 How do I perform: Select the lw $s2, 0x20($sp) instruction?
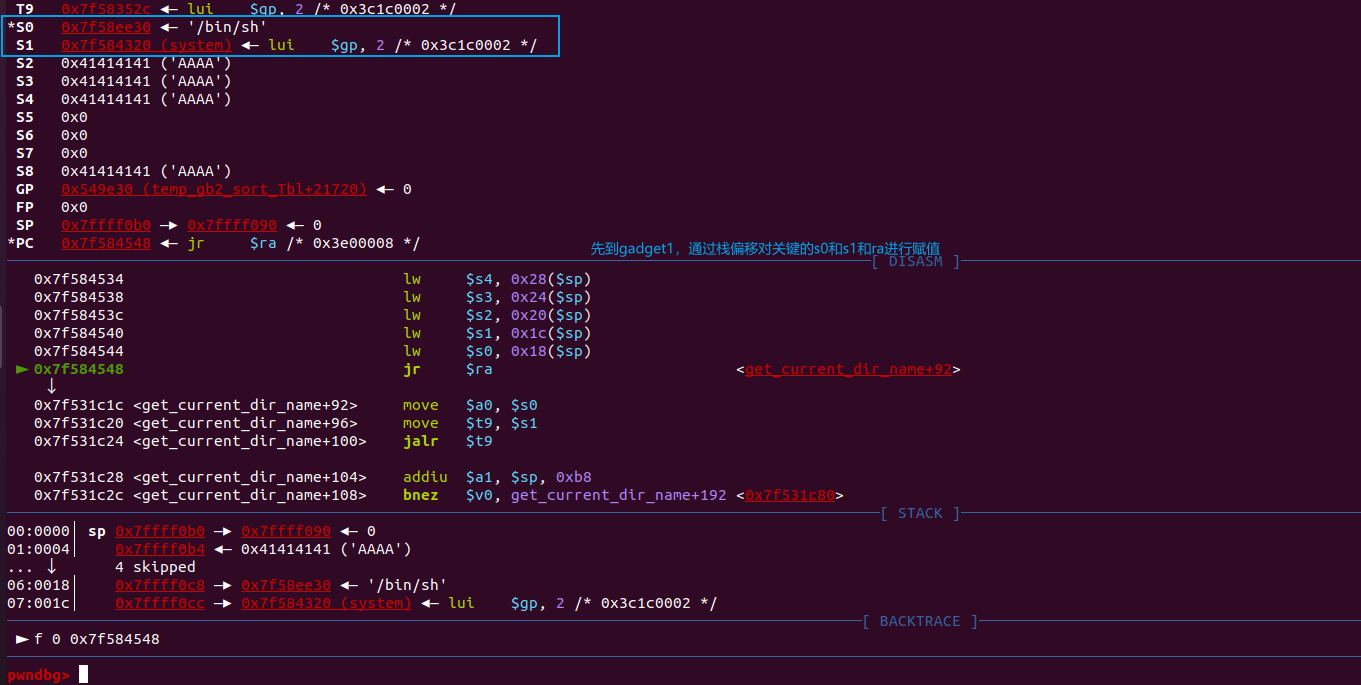[497, 315]
